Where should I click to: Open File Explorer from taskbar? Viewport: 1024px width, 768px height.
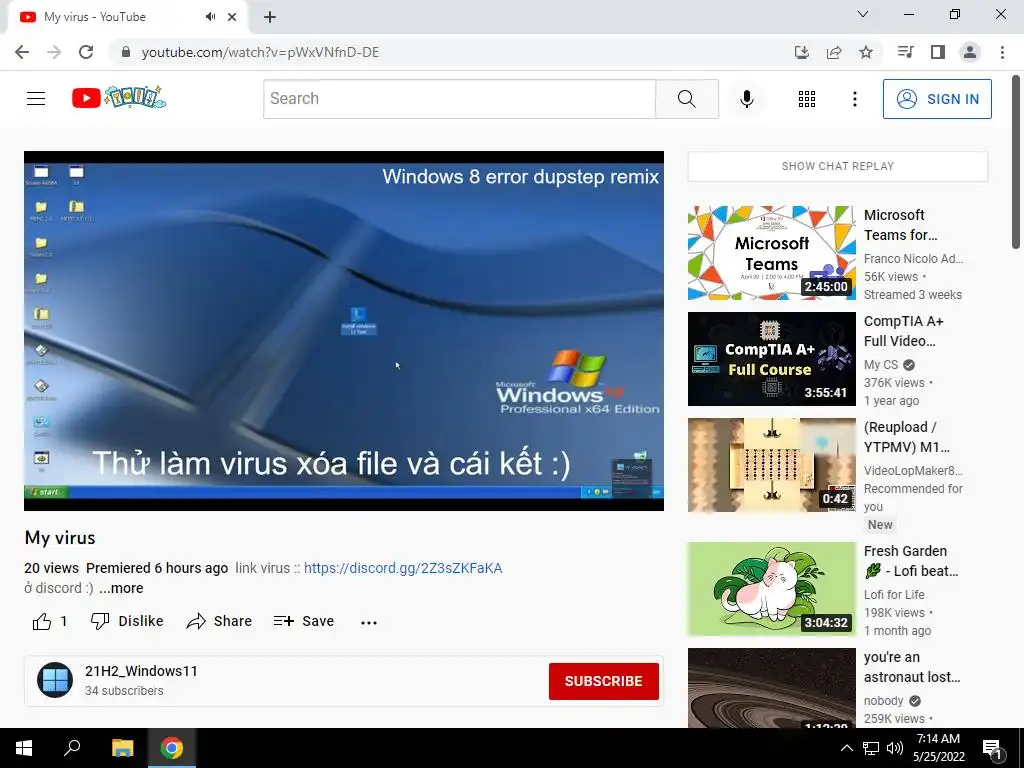click(122, 748)
